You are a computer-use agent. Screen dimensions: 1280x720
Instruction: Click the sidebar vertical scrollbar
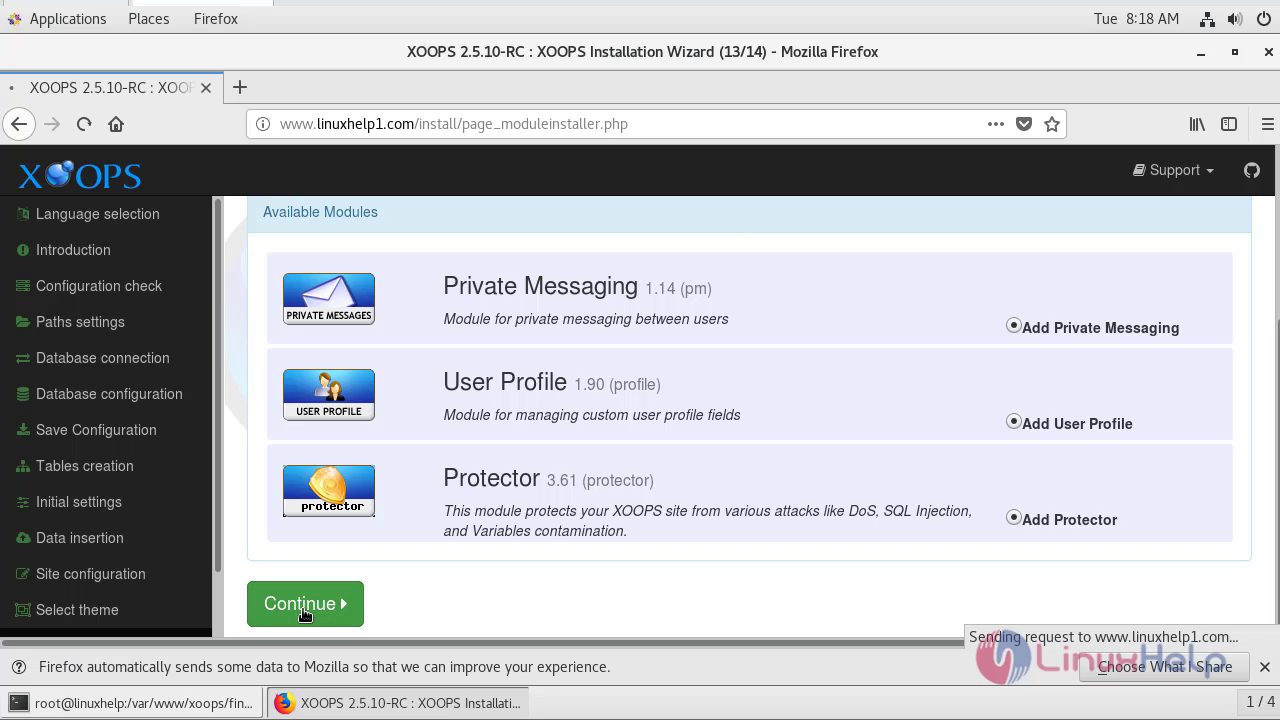(x=217, y=385)
